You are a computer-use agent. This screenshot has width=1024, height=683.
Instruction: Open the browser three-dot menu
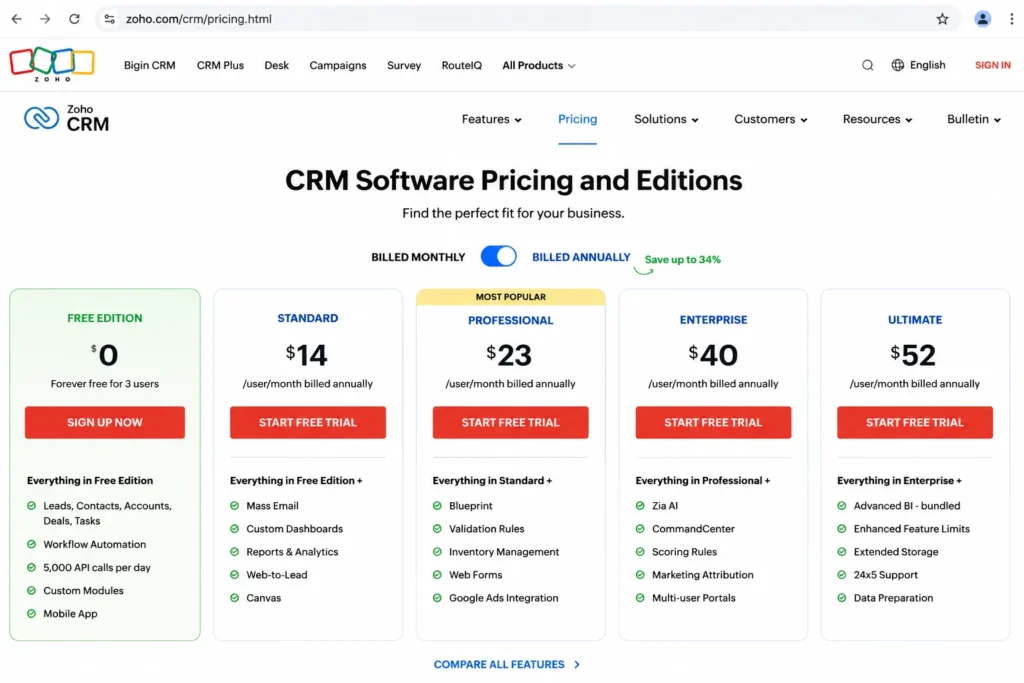pyautogui.click(x=1012, y=19)
